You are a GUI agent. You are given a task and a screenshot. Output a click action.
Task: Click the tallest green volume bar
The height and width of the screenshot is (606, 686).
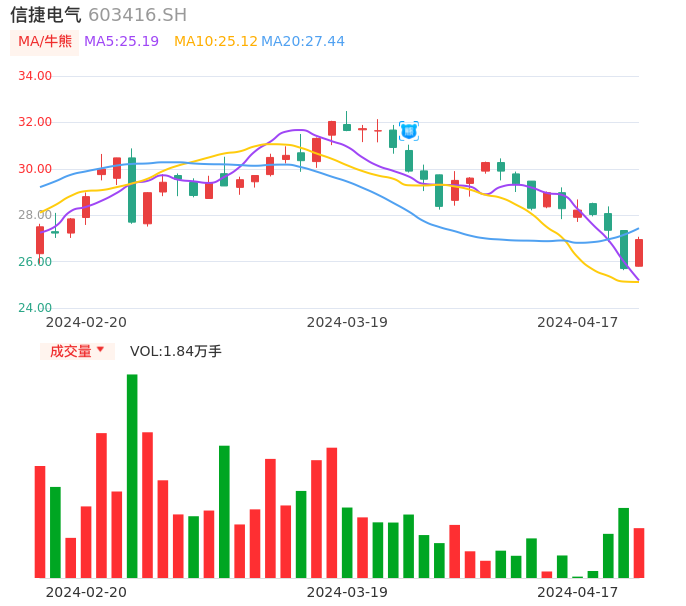132,475
